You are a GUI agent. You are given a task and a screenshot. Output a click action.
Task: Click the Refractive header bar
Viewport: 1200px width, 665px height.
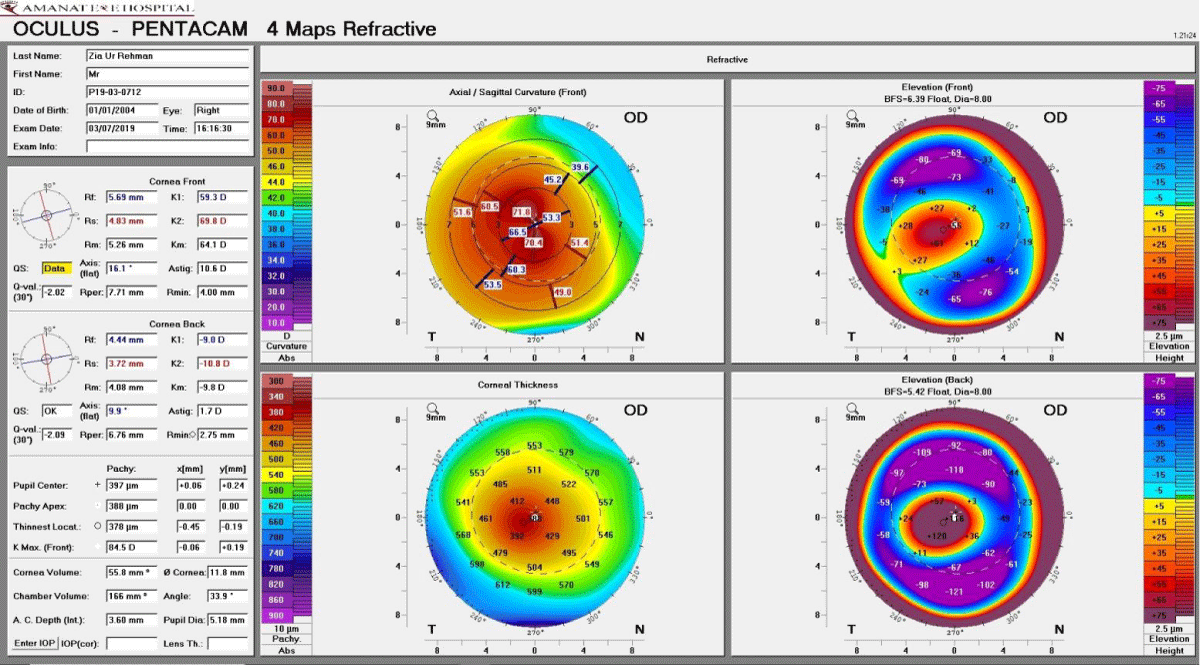[x=727, y=59]
